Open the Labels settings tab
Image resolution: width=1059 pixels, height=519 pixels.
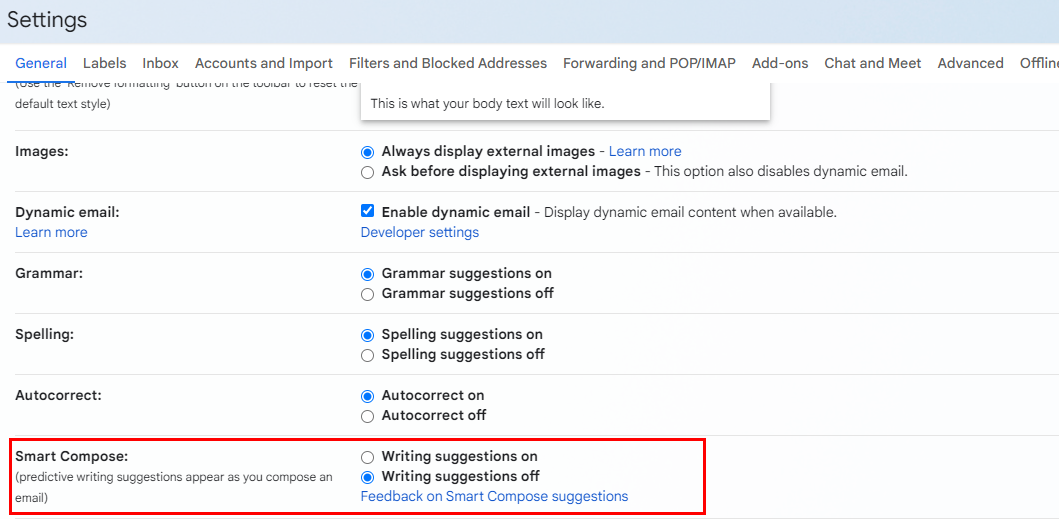[x=105, y=63]
